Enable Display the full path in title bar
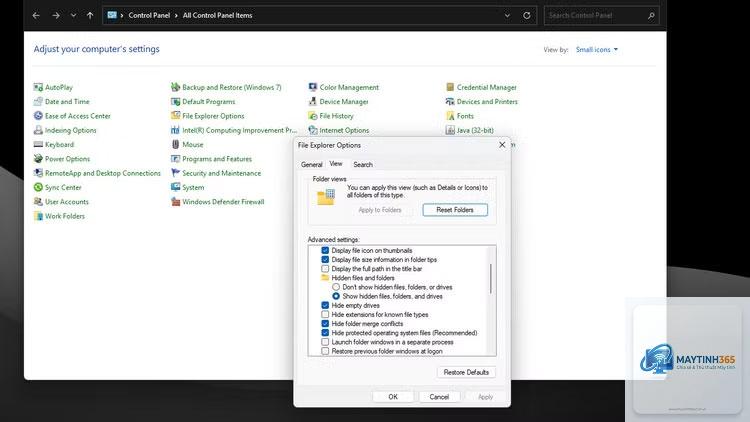This screenshot has height=422, width=750. [325, 269]
